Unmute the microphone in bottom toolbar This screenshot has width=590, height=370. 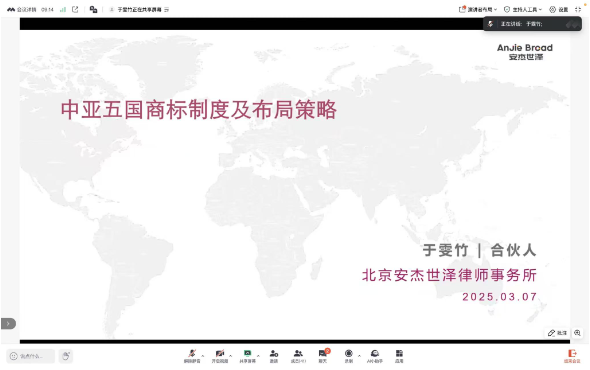tap(192, 356)
